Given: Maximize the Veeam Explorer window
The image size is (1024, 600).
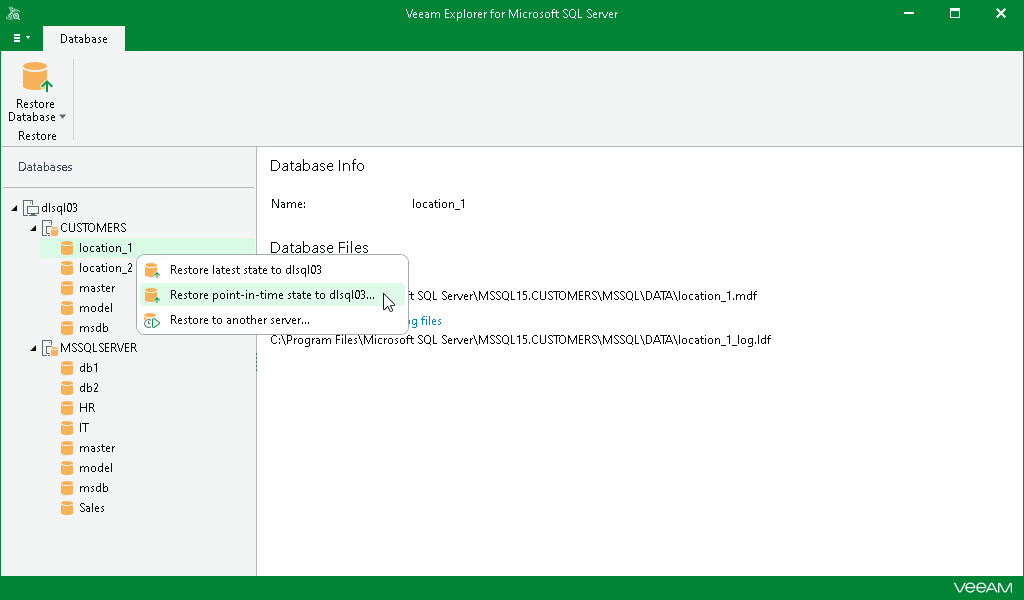Looking at the screenshot, I should [955, 13].
